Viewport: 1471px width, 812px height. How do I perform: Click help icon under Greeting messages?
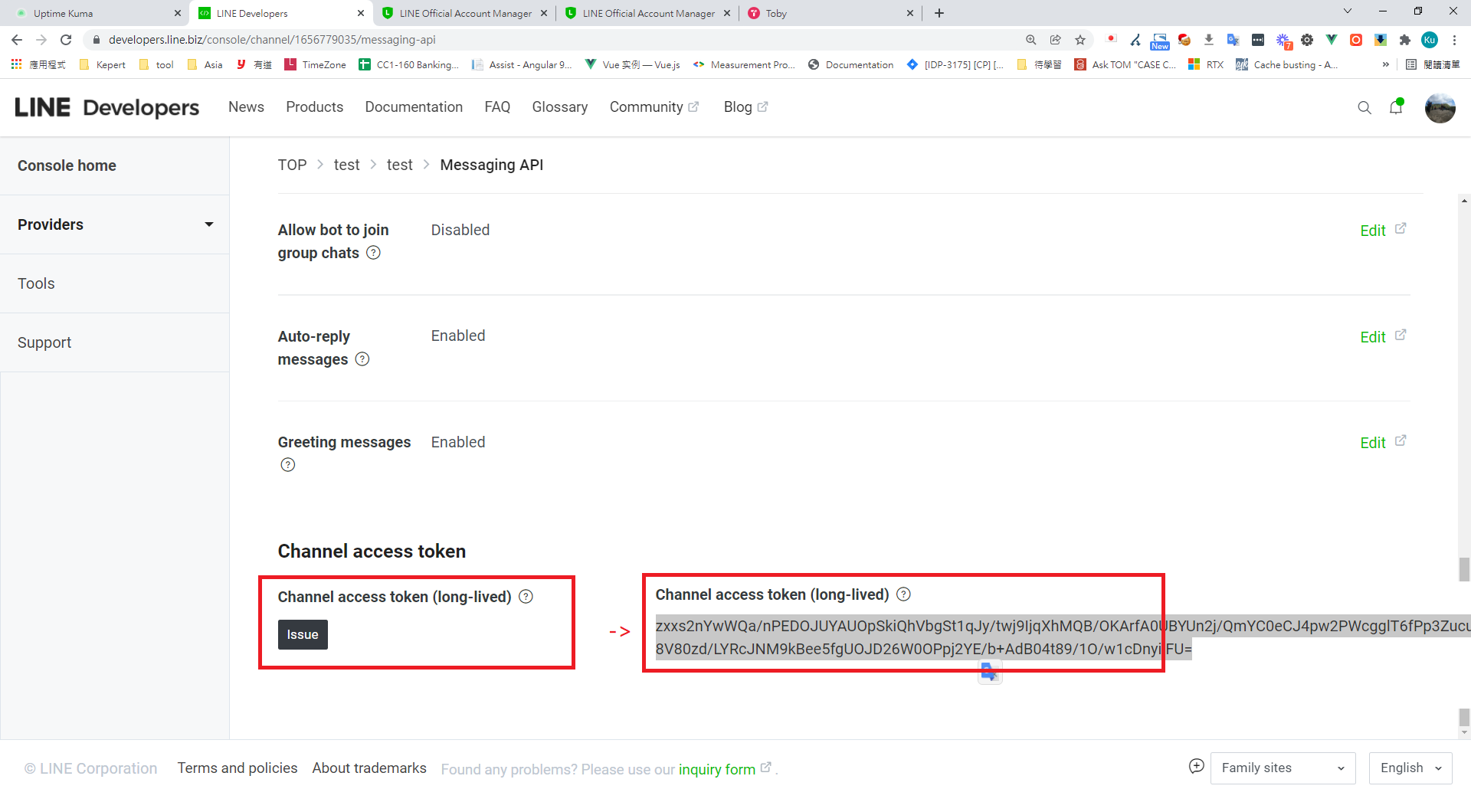[287, 465]
